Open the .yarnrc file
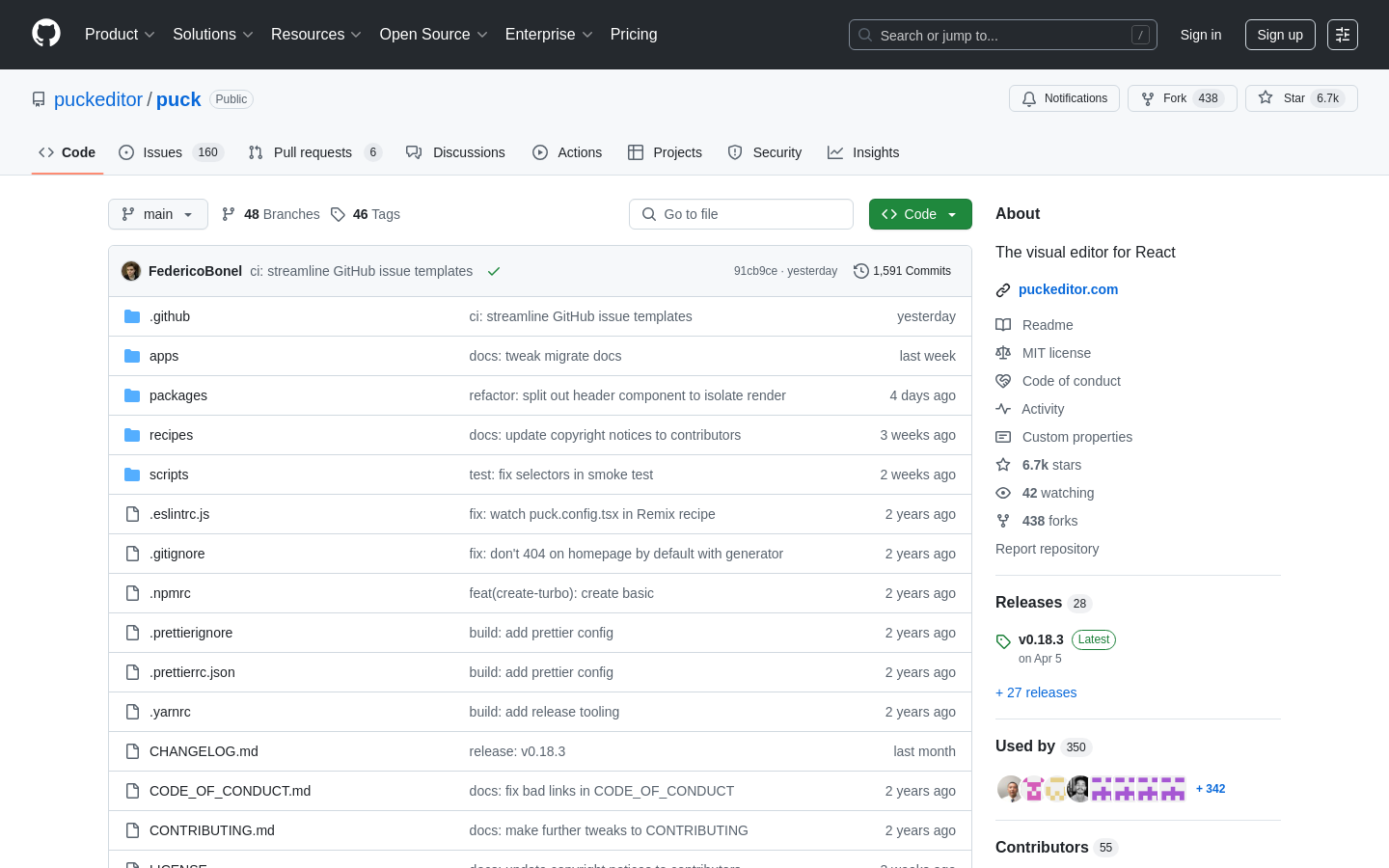The image size is (1389, 868). tap(170, 712)
